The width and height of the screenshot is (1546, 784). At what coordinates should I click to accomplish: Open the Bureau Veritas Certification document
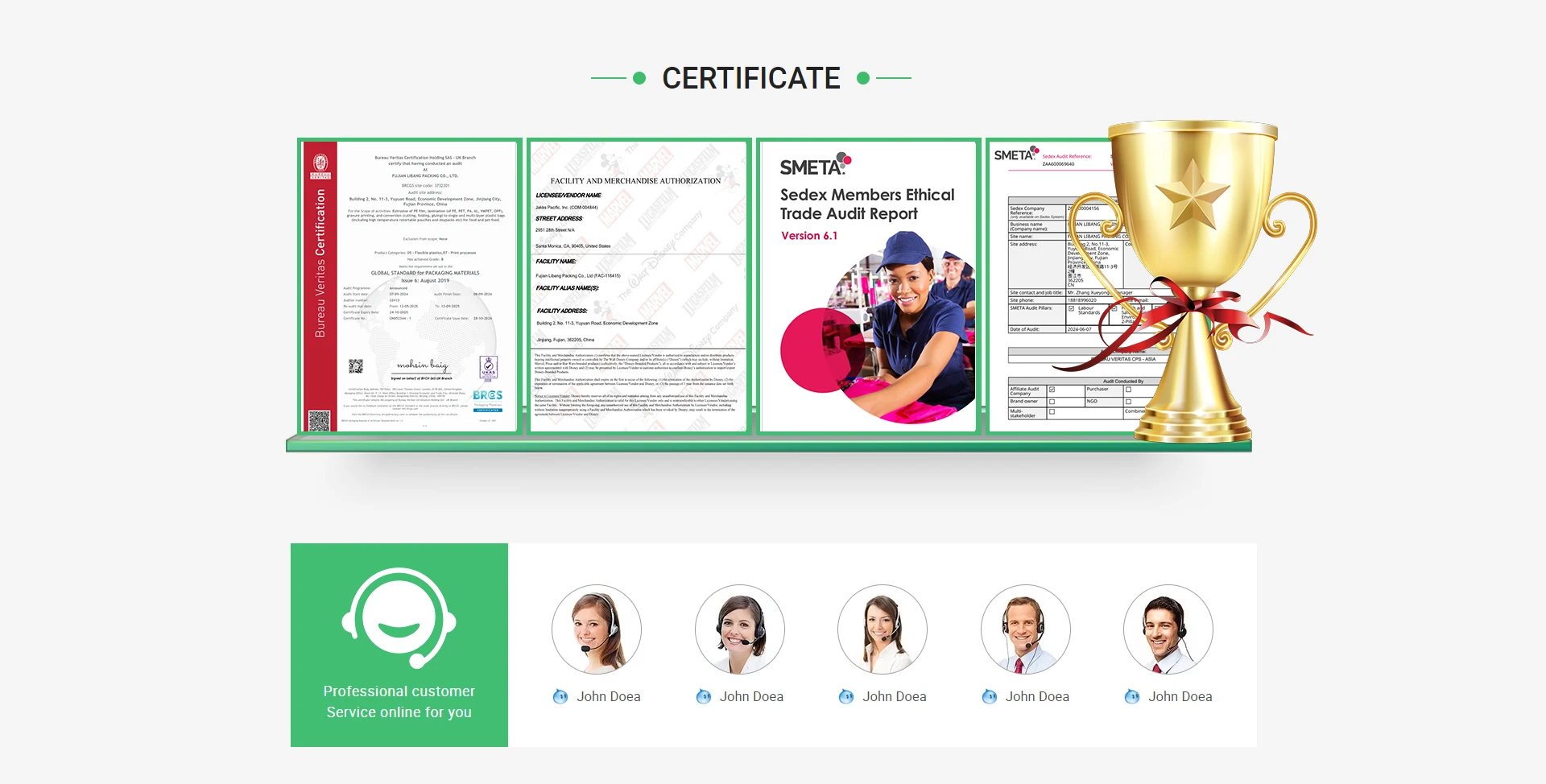[410, 287]
